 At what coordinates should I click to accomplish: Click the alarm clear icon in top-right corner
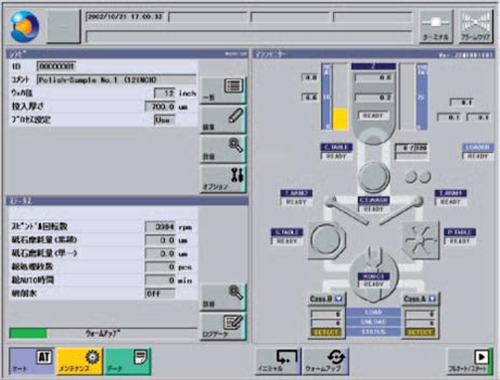click(x=476, y=27)
